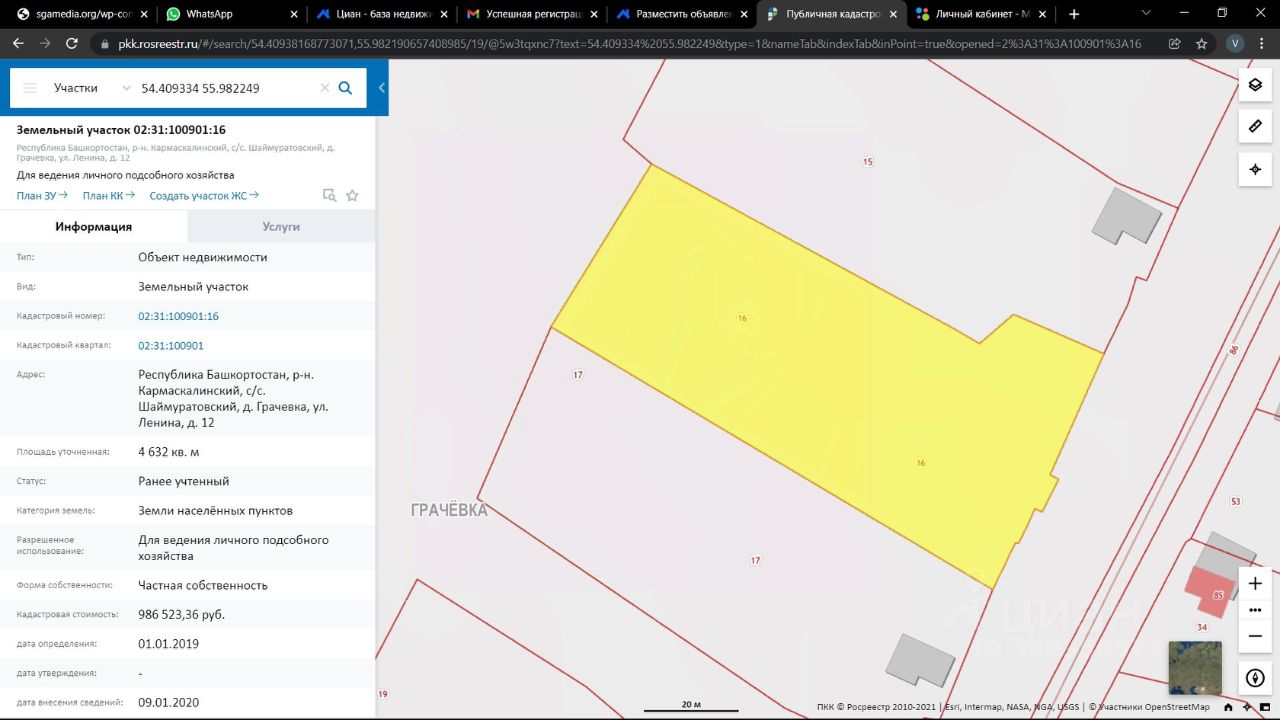Follow cadastral quarter 02:31:100901 link
This screenshot has width=1280, height=720.
click(171, 345)
